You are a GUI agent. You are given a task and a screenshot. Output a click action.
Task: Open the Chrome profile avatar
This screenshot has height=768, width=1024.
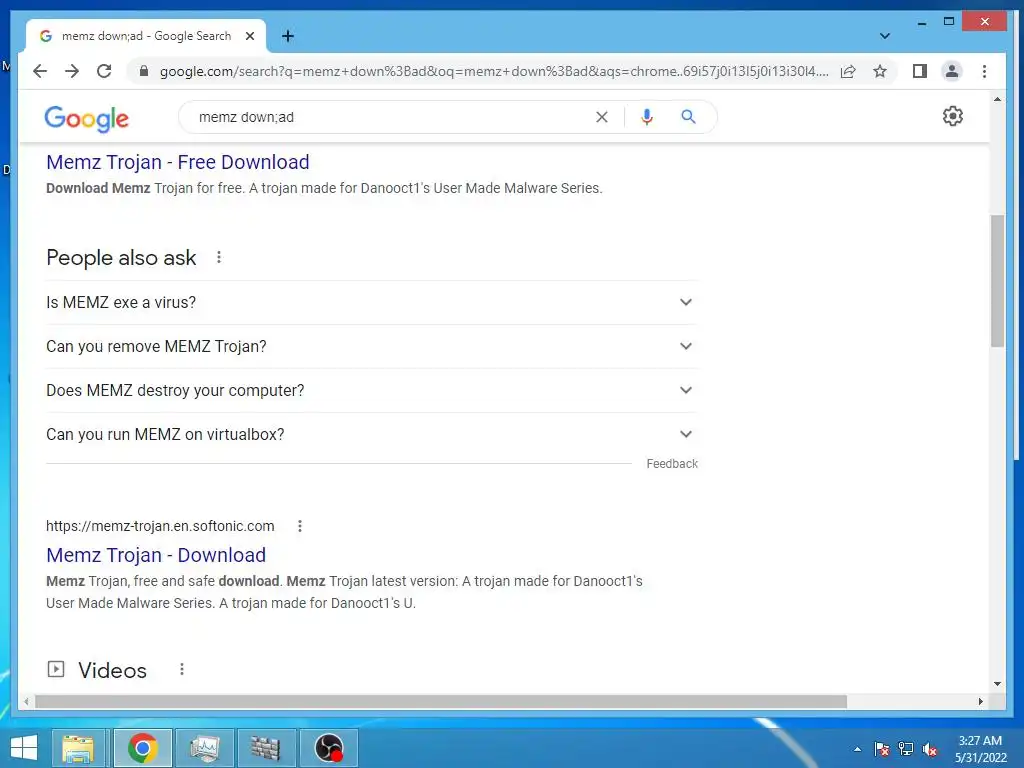pos(952,71)
